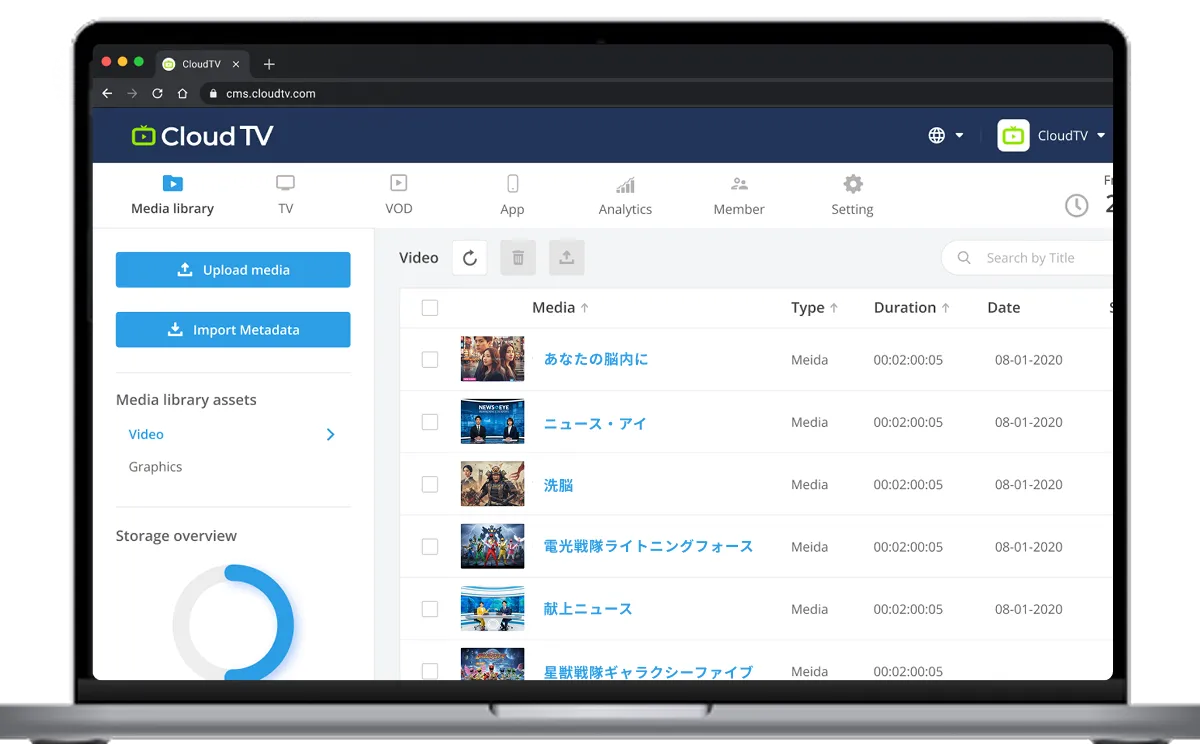Image resolution: width=1200 pixels, height=744 pixels.
Task: Open the VOD tab
Action: [398, 195]
